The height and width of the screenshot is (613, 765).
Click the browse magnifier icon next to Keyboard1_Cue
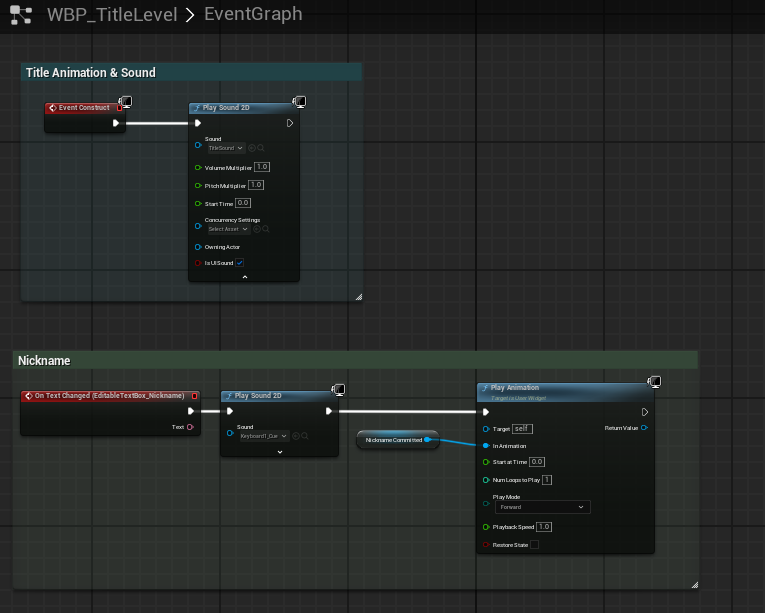[x=305, y=436]
